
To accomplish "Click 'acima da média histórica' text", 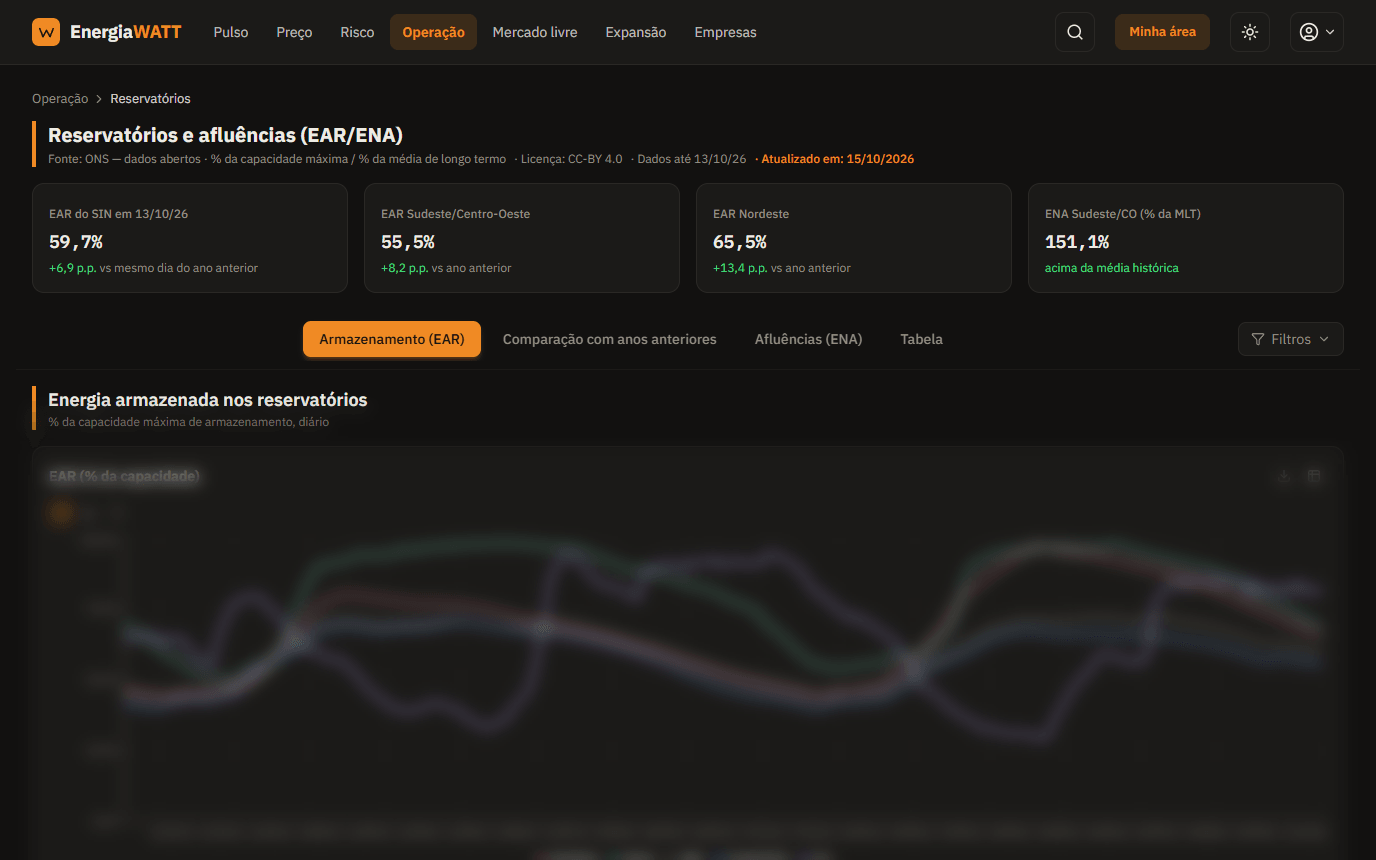I will [1112, 268].
